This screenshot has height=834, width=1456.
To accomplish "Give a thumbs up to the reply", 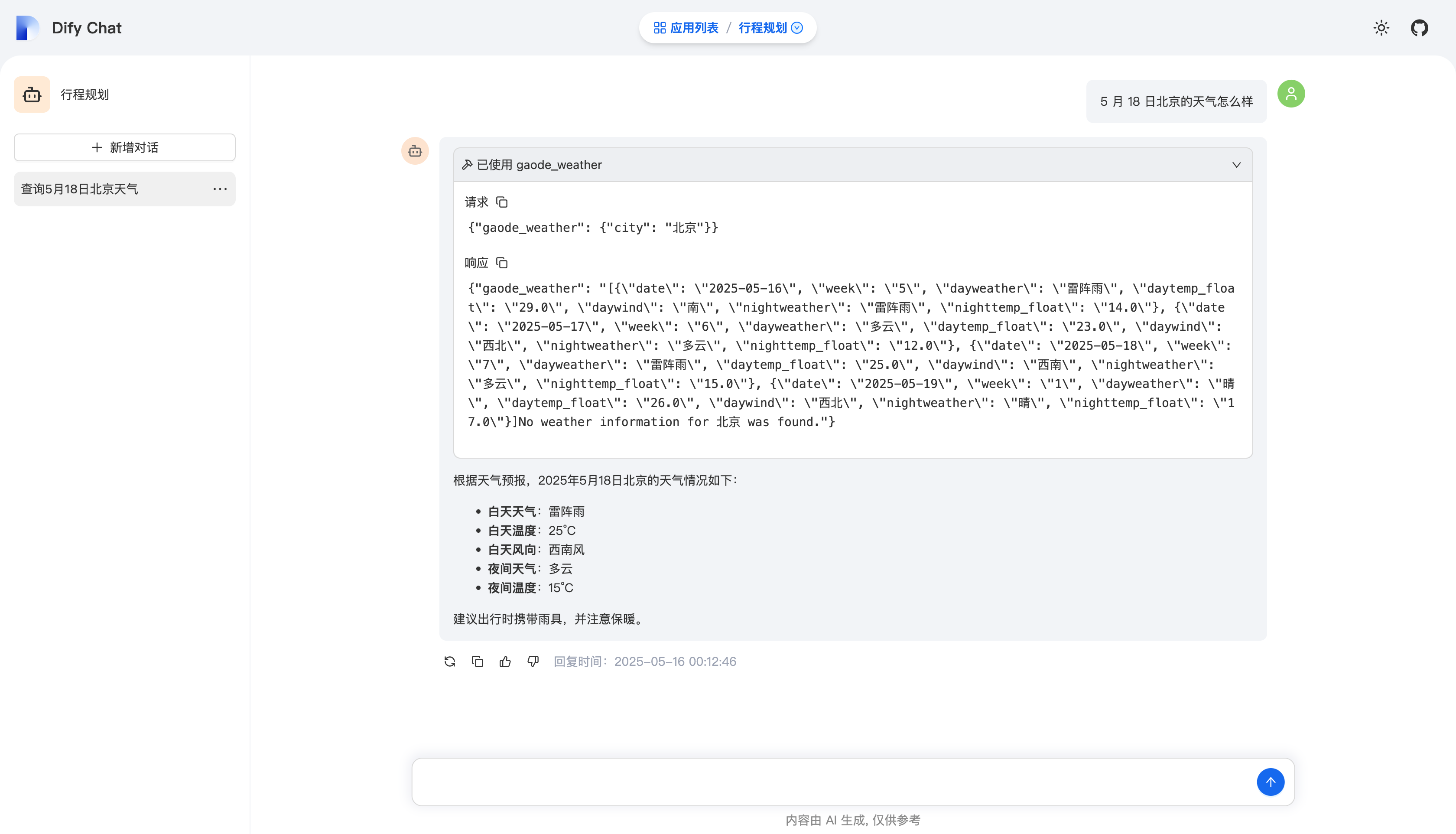I will pos(505,661).
